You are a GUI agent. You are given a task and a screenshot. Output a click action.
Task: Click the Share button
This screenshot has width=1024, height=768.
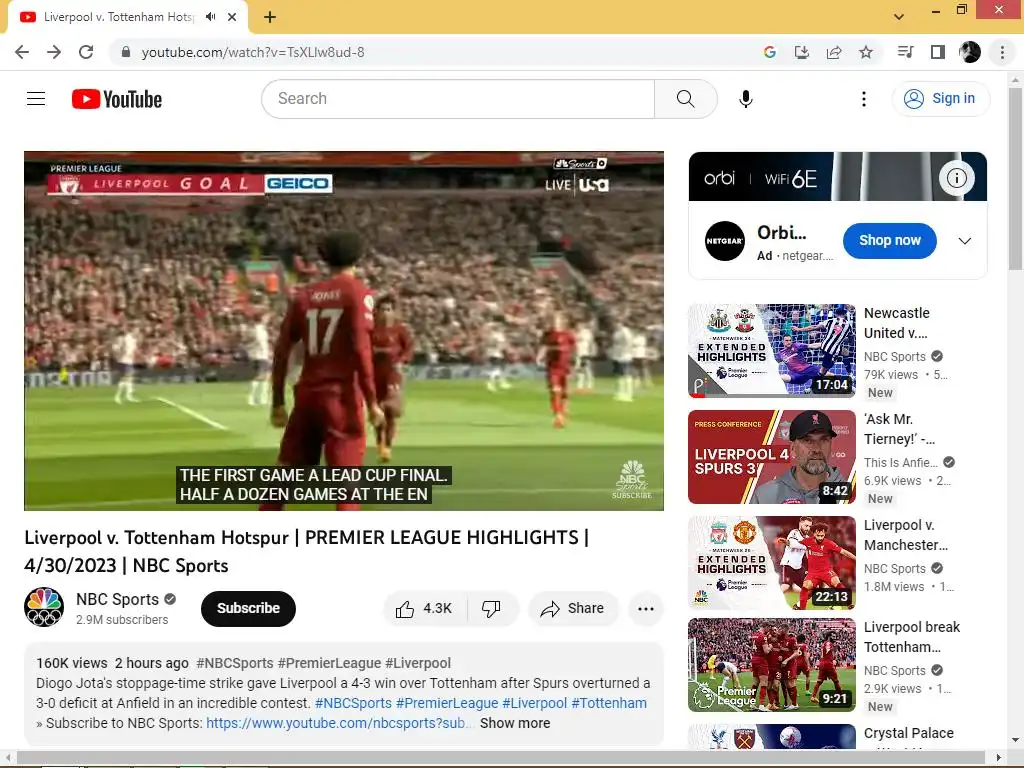click(x=573, y=609)
